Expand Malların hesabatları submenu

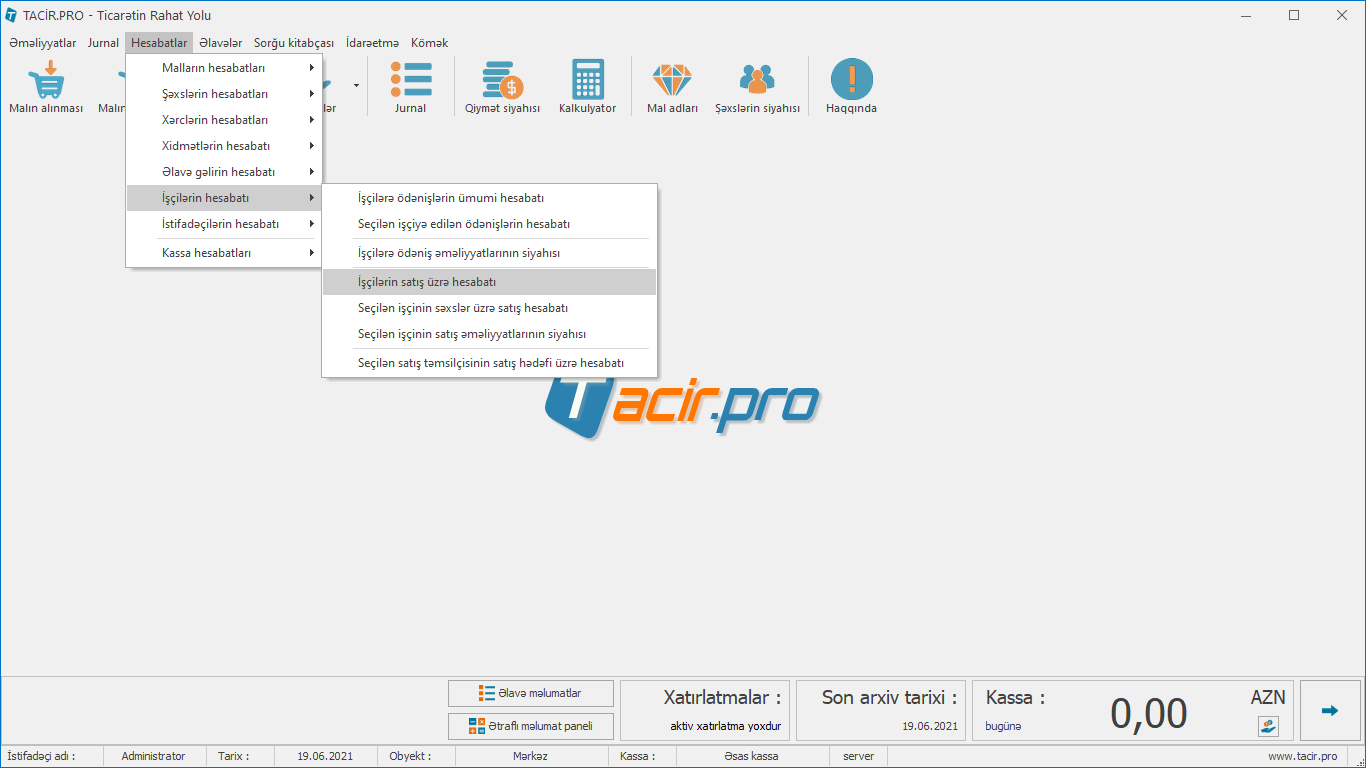click(224, 68)
